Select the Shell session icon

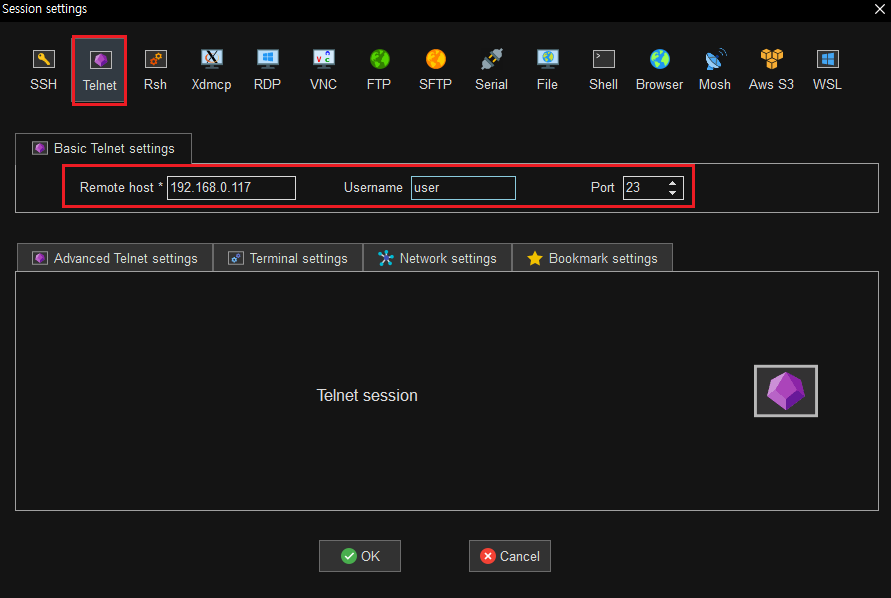click(x=603, y=70)
